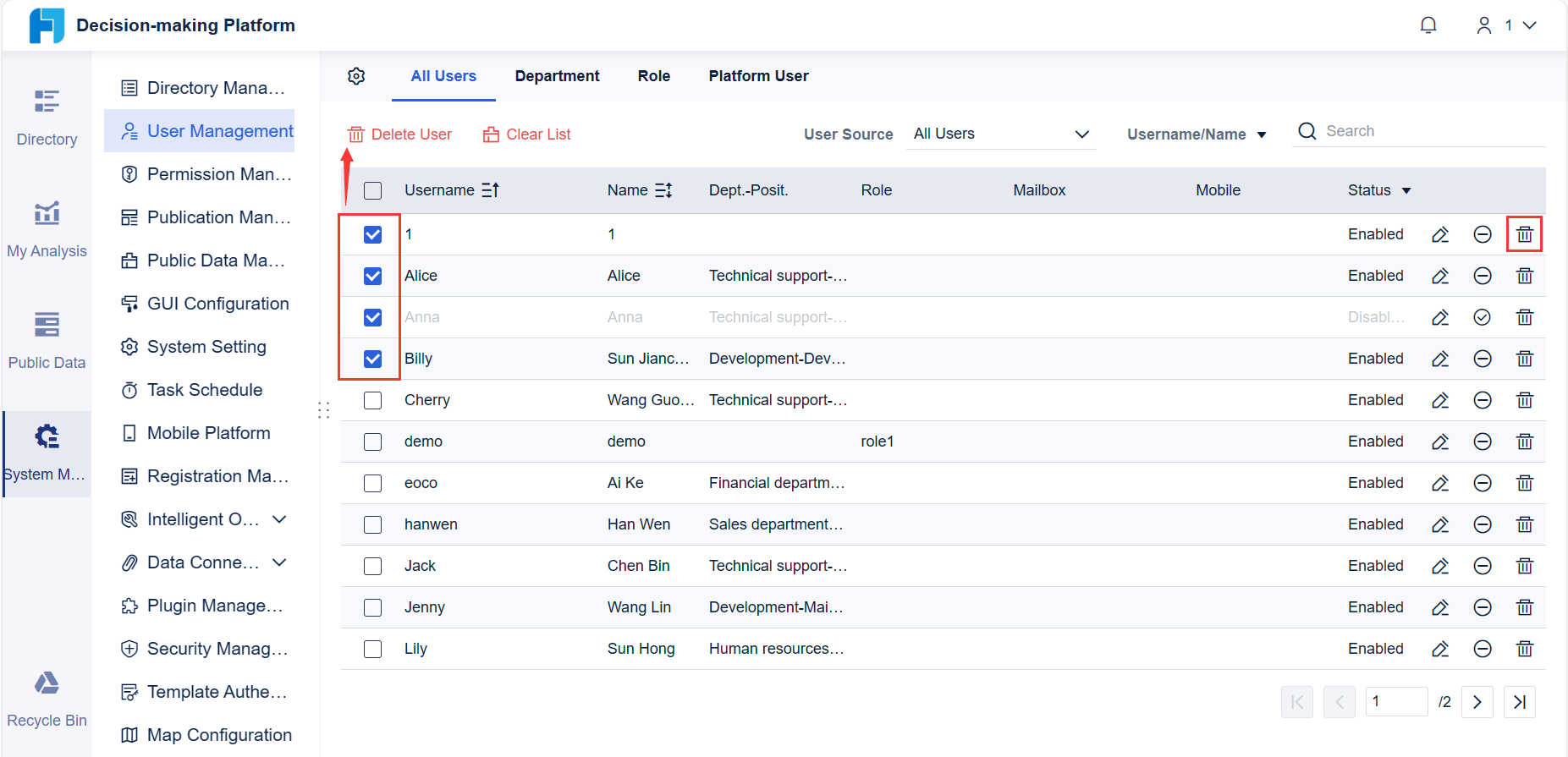Viewport: 1568px width, 757px height.
Task: Enable the disabled Anna account
Action: click(x=1483, y=317)
